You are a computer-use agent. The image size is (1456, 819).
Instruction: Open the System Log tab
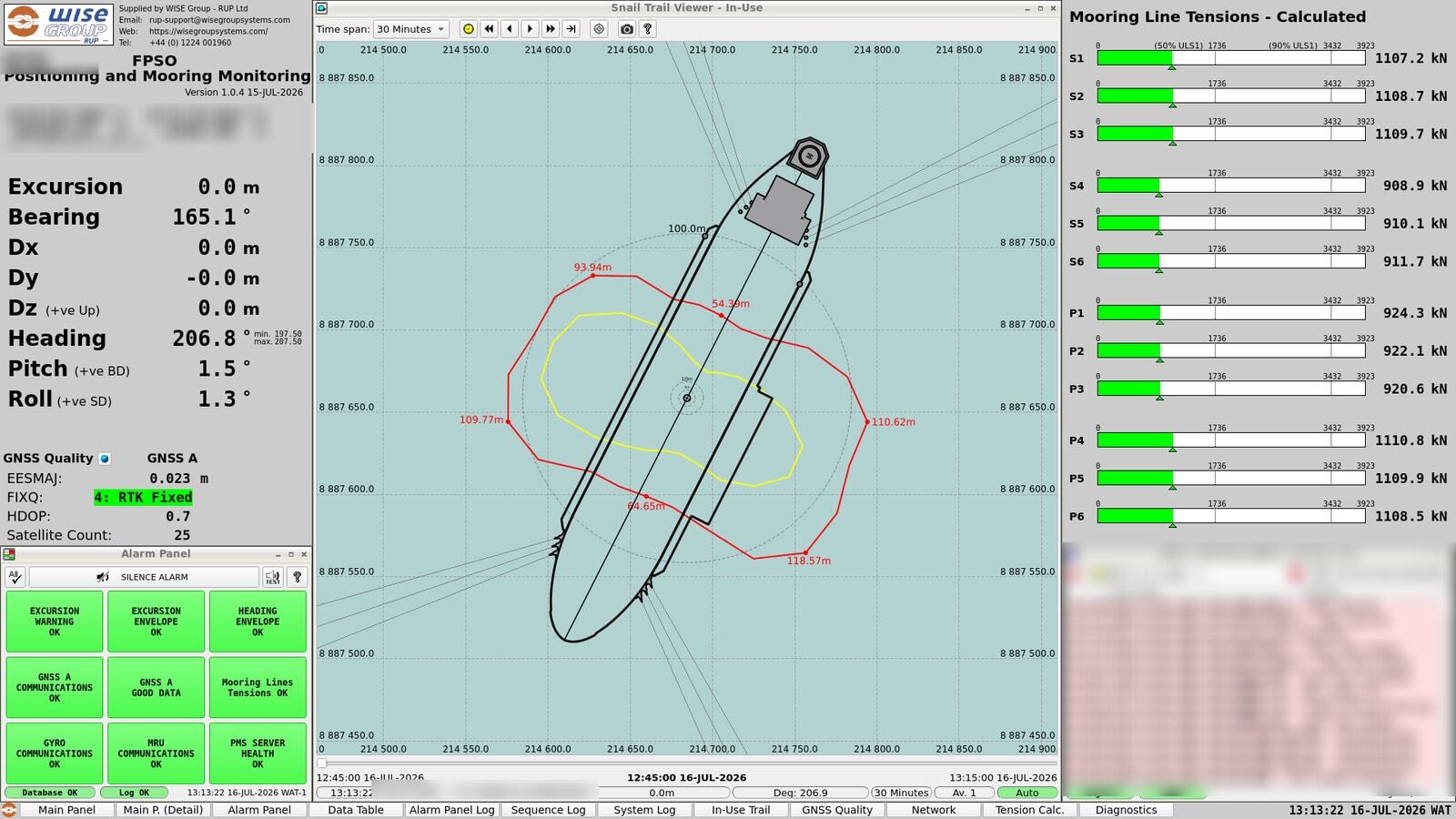(x=644, y=810)
